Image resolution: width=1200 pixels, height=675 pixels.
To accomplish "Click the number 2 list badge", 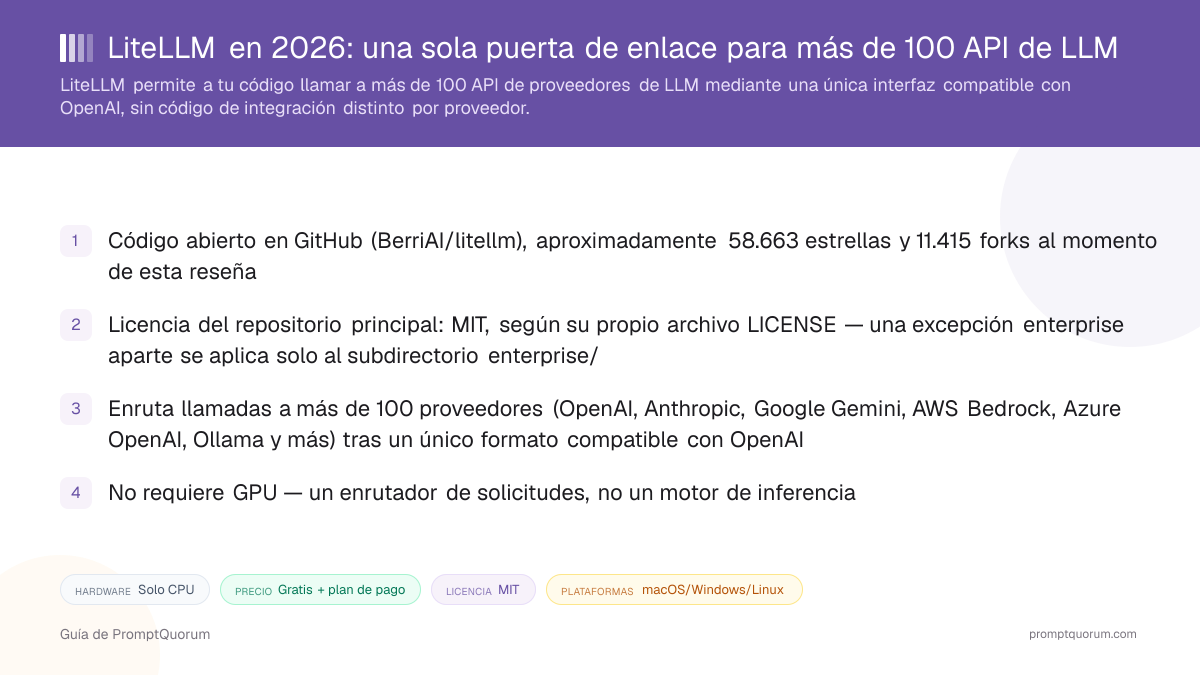I will click(x=76, y=325).
